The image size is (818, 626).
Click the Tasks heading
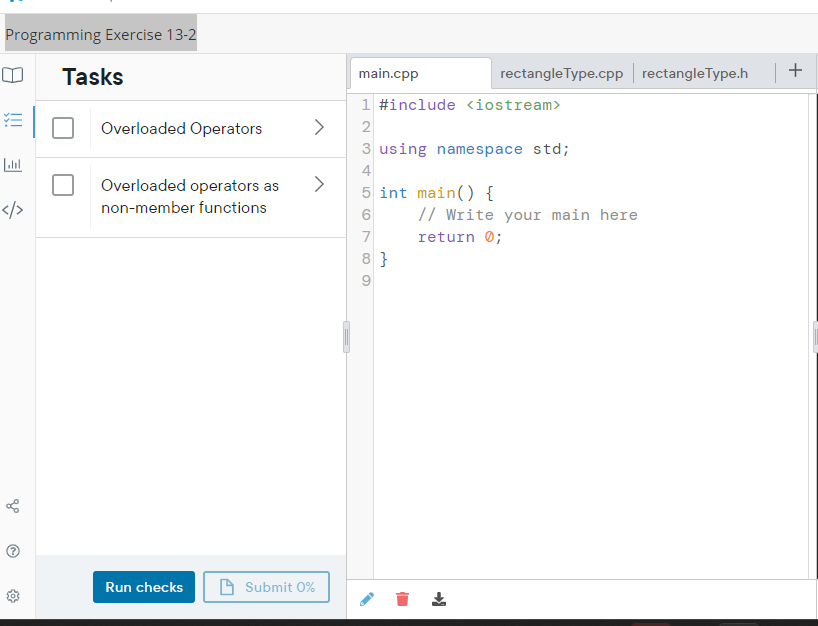(x=93, y=77)
